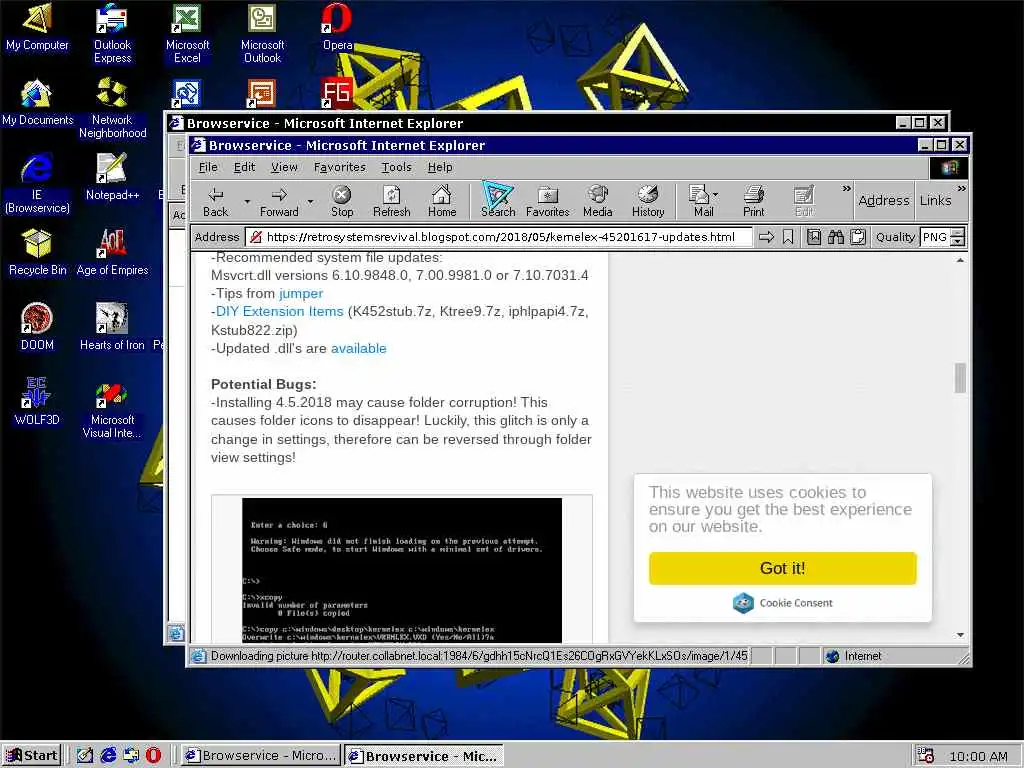1024x768 pixels.
Task: Reload the page with Refresh
Action: tap(391, 200)
